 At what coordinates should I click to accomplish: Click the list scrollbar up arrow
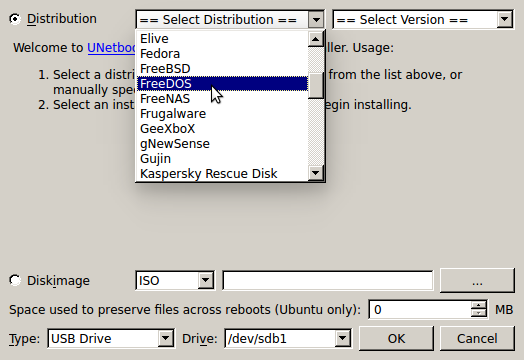pos(315,39)
